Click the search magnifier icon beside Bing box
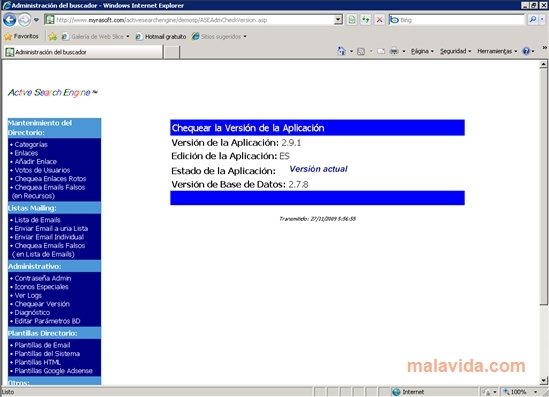 click(x=533, y=20)
